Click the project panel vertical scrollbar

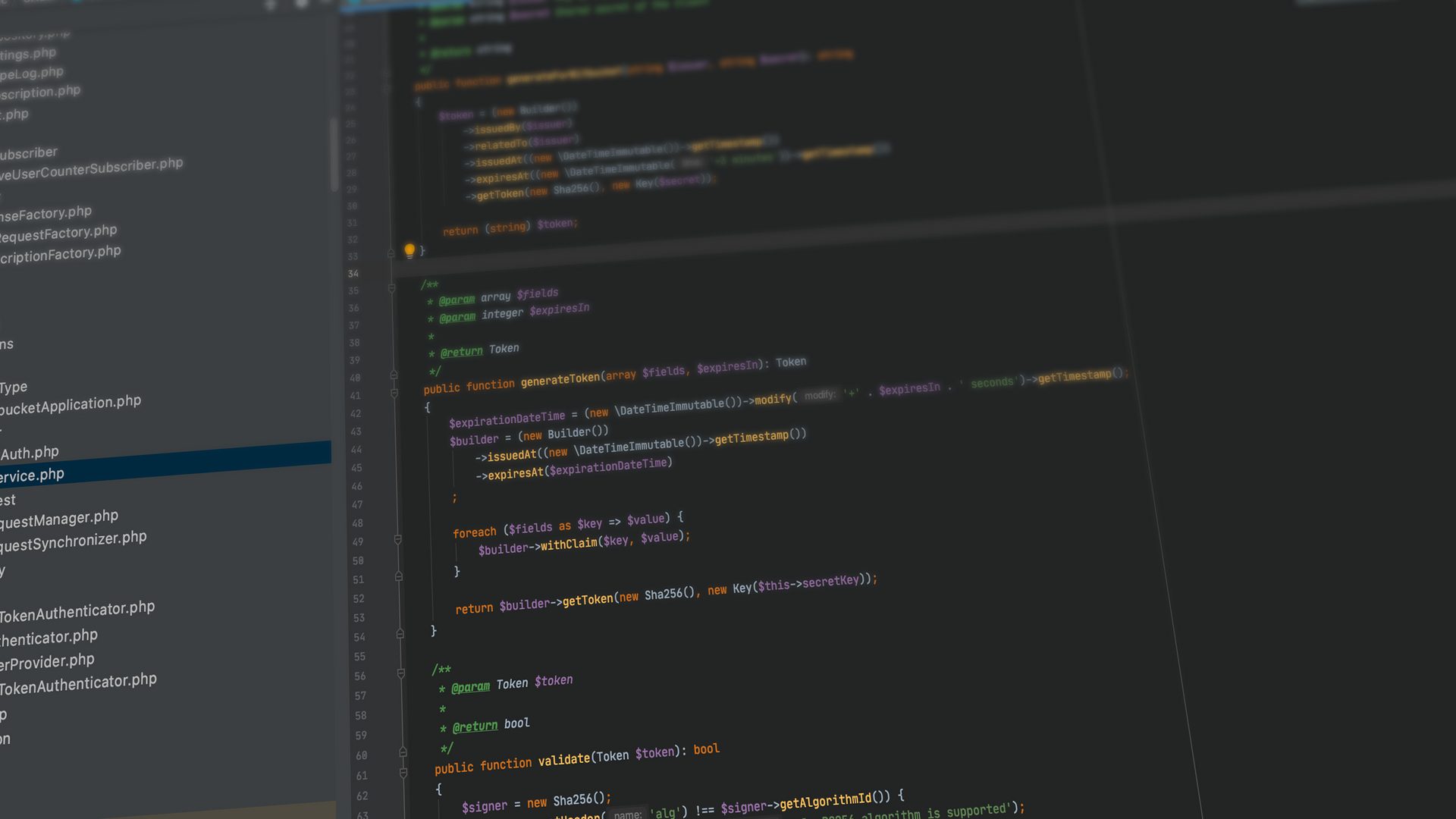[x=334, y=155]
